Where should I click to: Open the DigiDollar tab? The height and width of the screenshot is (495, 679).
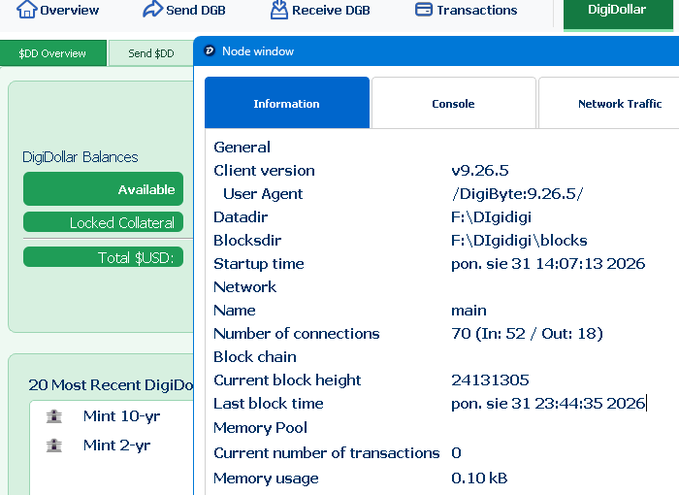point(618,14)
